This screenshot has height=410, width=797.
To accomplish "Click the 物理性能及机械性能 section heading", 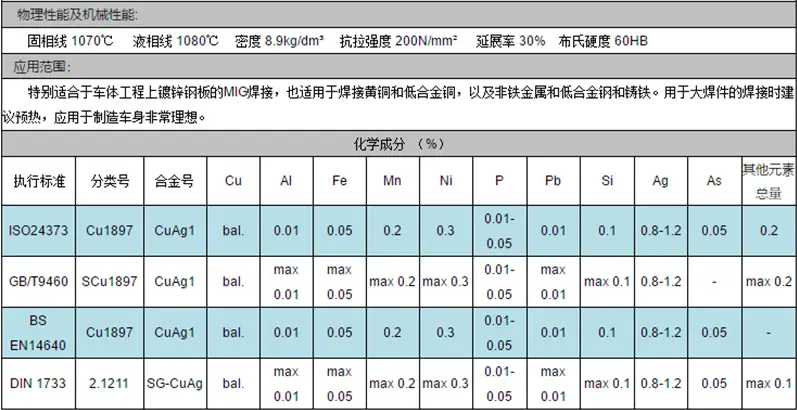I will 75,14.
